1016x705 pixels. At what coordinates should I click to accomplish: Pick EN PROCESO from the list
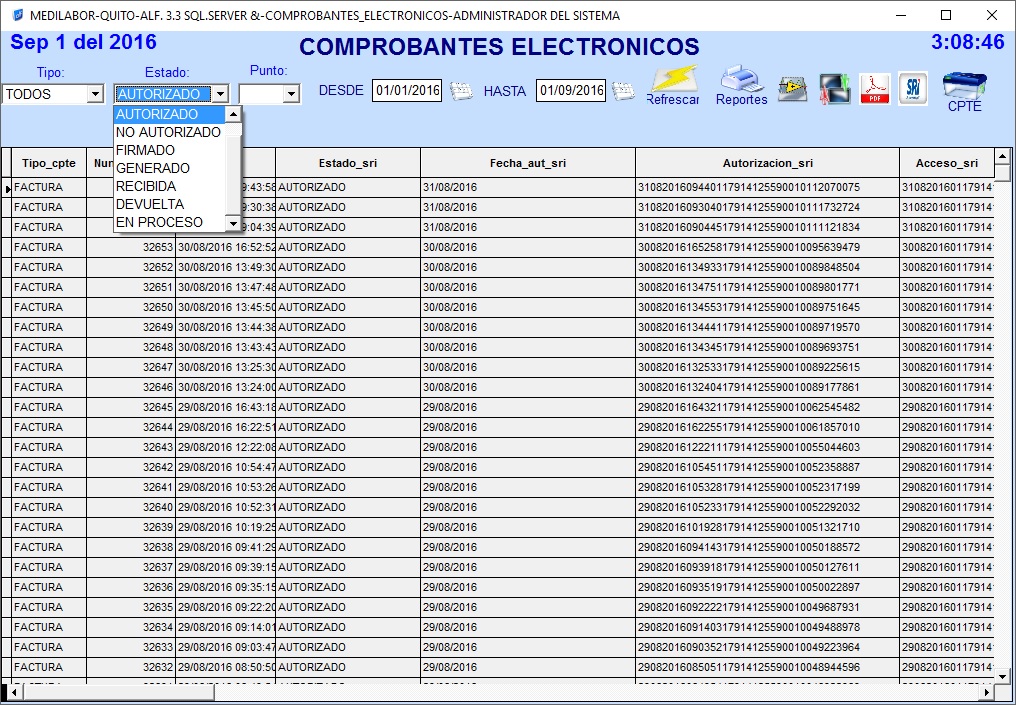click(x=159, y=222)
